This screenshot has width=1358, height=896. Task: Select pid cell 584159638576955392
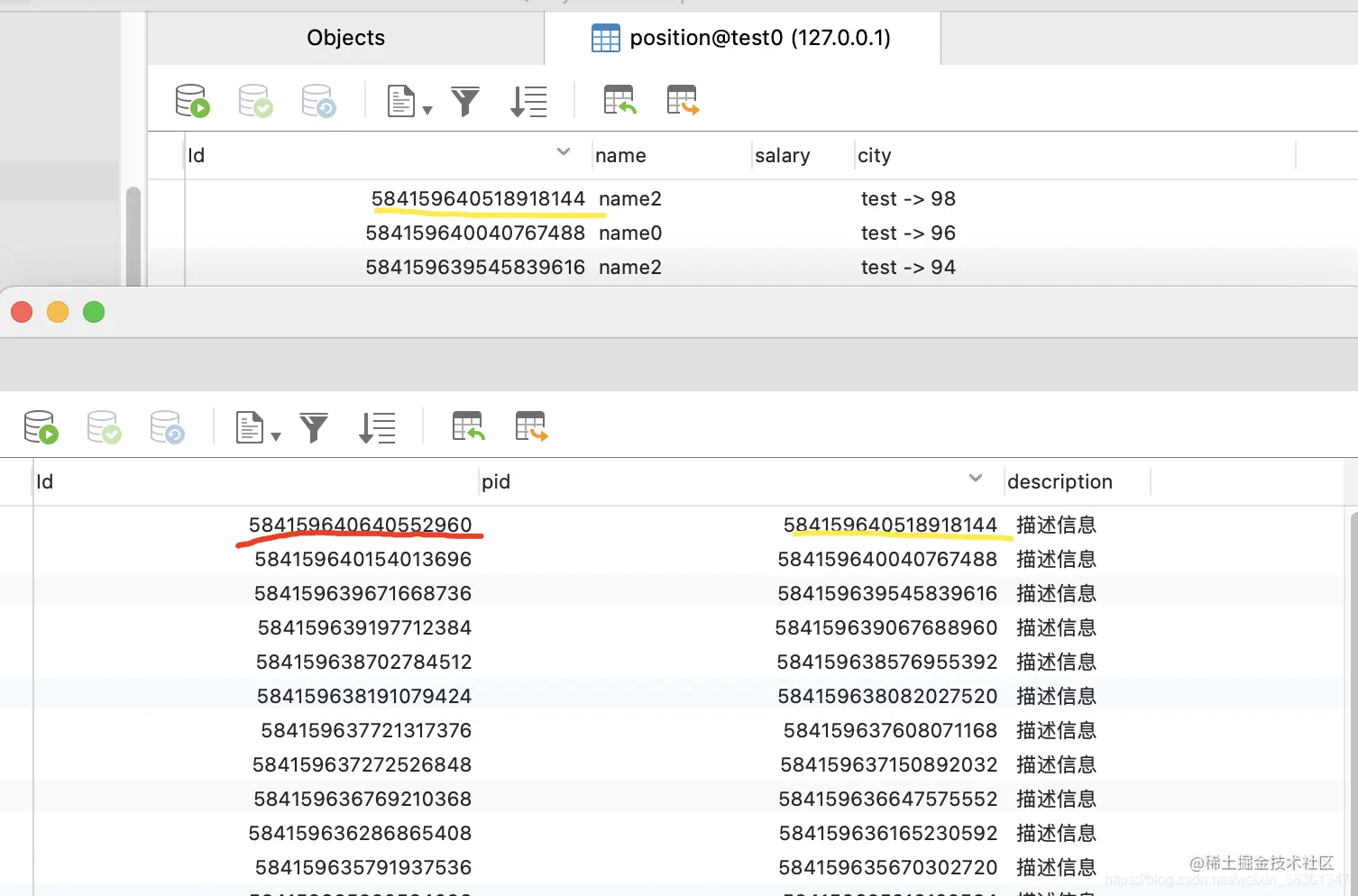click(x=887, y=663)
